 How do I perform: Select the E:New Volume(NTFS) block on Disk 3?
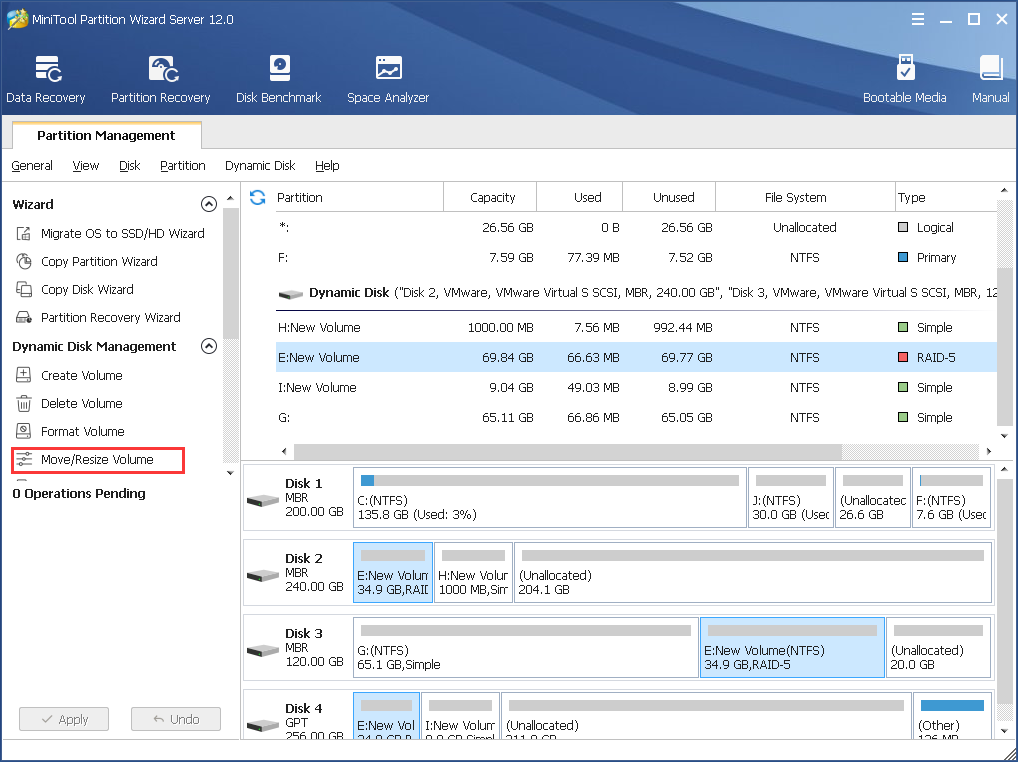click(x=792, y=647)
